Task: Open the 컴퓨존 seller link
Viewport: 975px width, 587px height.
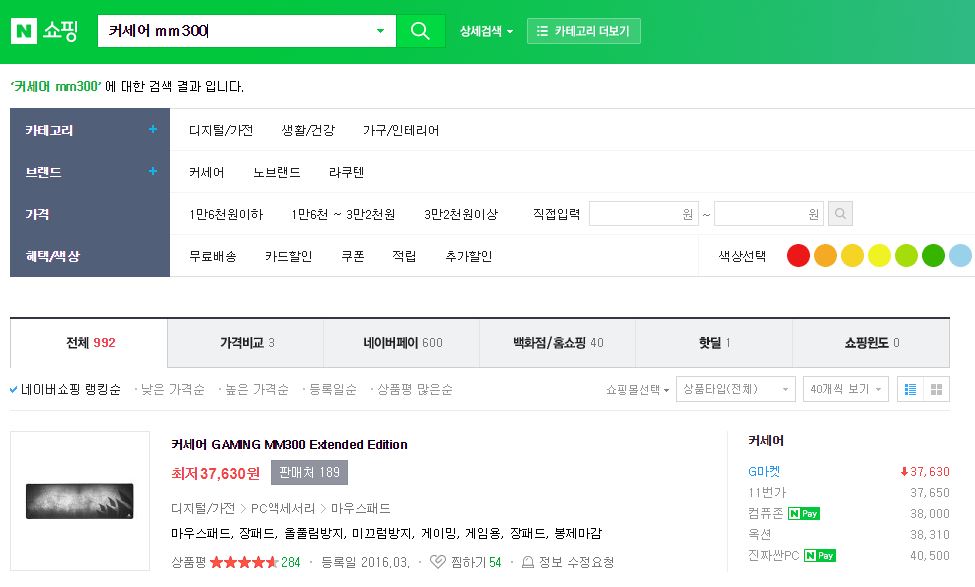Action: (x=765, y=514)
